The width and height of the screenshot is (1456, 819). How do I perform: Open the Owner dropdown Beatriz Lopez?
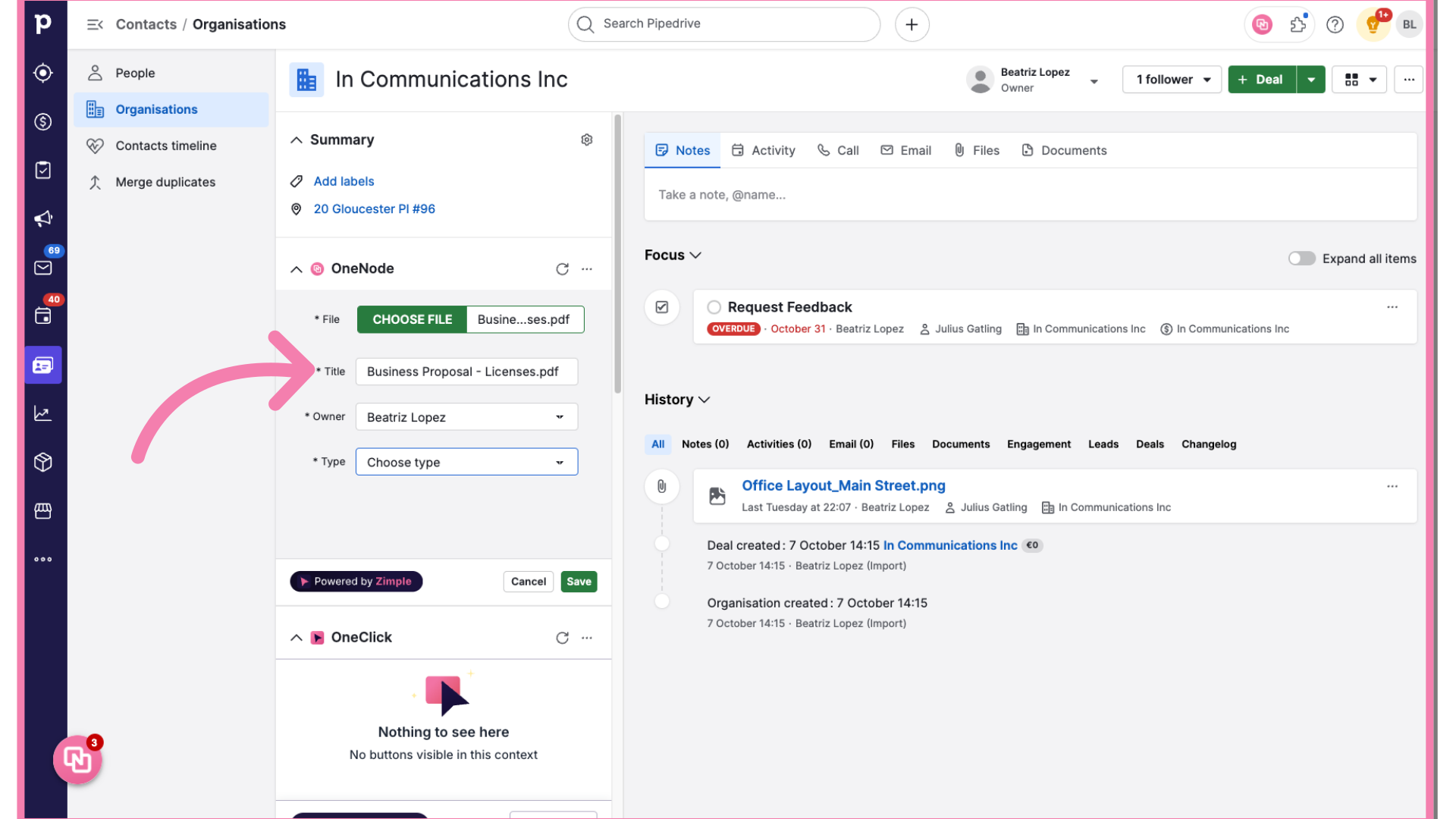[466, 417]
